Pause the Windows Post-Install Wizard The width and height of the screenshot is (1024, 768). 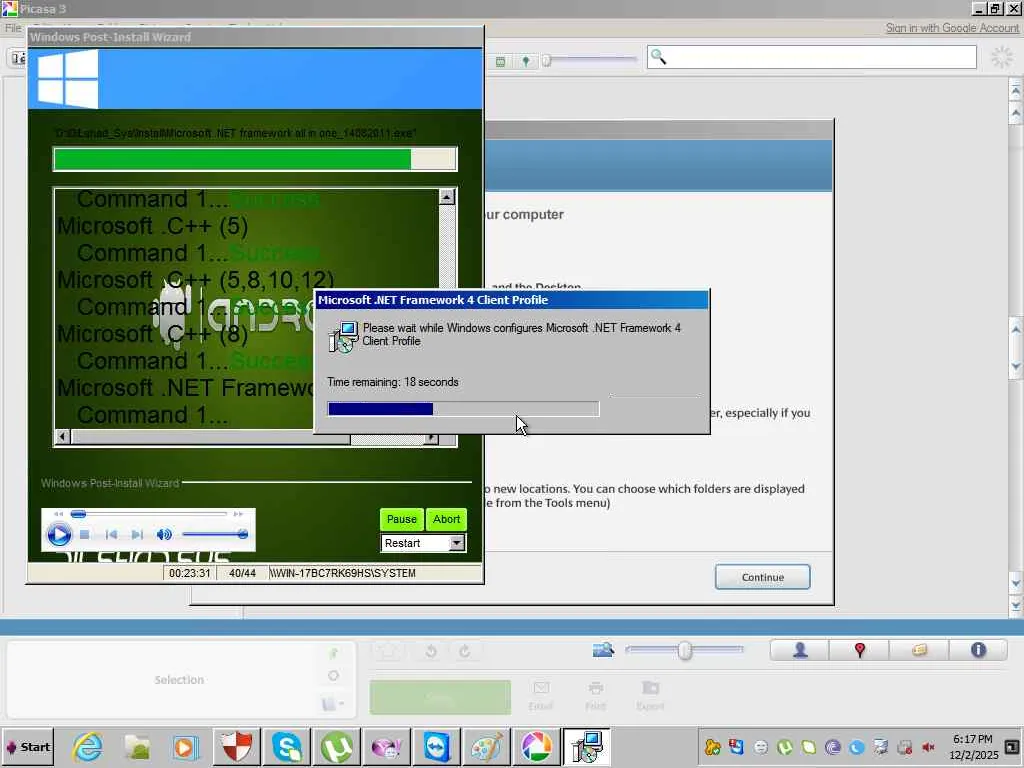(402, 519)
